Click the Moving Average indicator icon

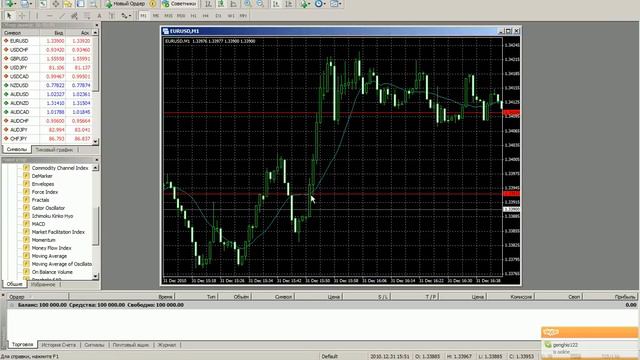pos(26,256)
